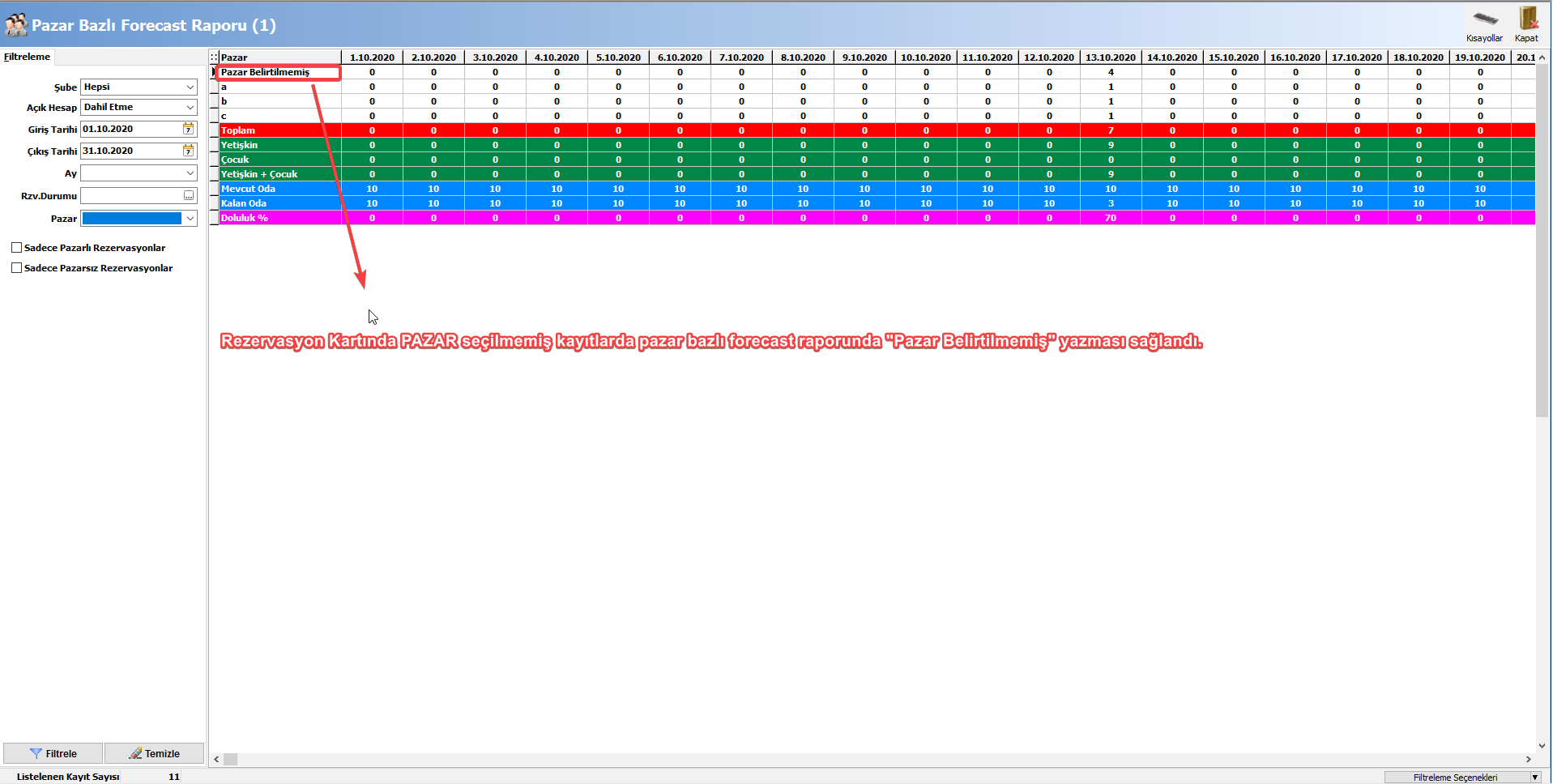Select the Çocuk row label
The width and height of the screenshot is (1553, 784).
tap(279, 160)
